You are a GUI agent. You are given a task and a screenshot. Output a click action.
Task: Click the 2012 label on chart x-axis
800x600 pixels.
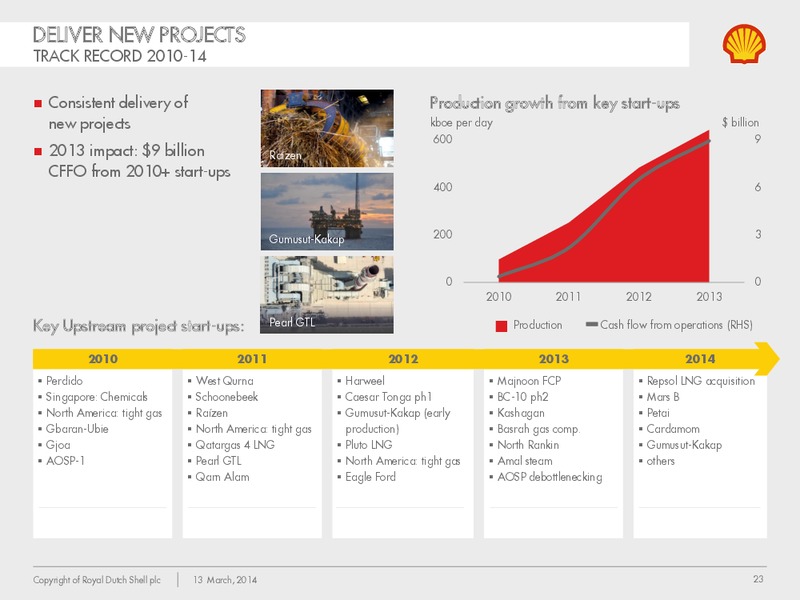pyautogui.click(x=639, y=297)
